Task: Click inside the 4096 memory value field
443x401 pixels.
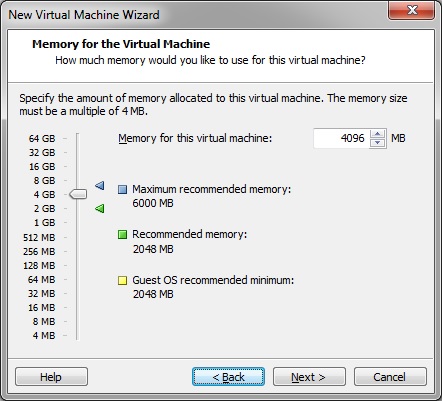Action: tap(341, 138)
